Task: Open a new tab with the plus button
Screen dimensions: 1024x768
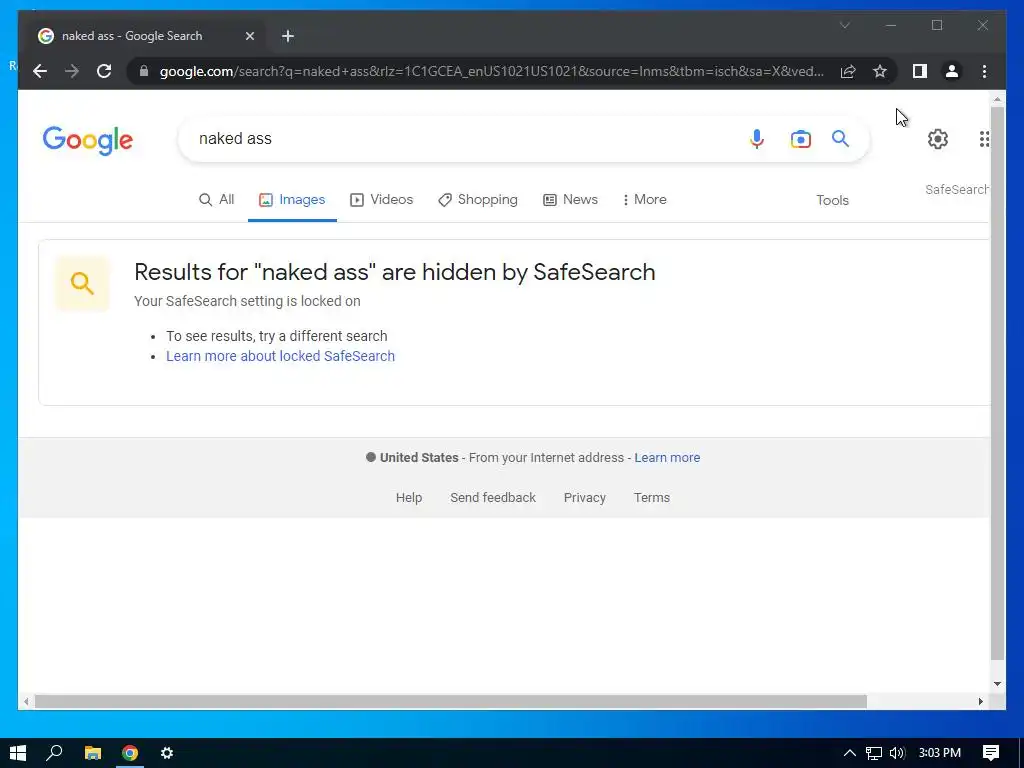Action: tap(288, 36)
